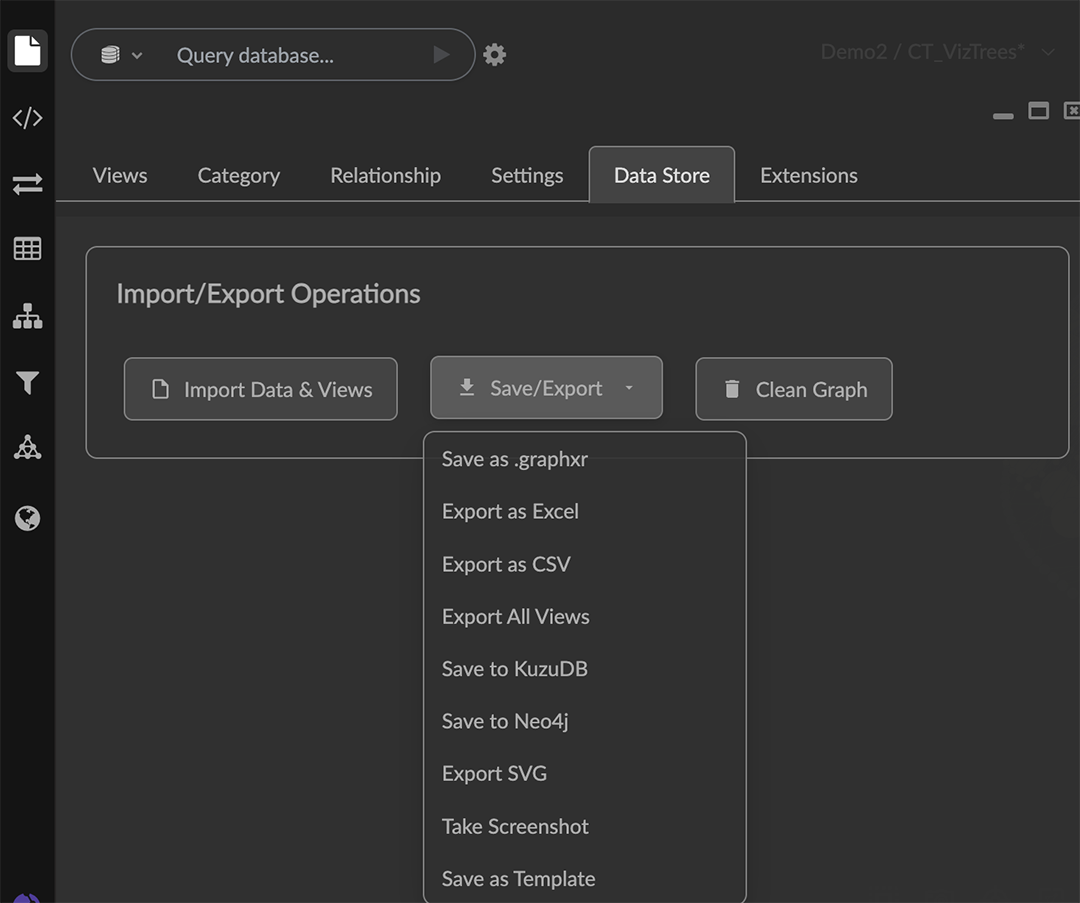
Task: Switch to the Views tab
Action: tap(120, 176)
